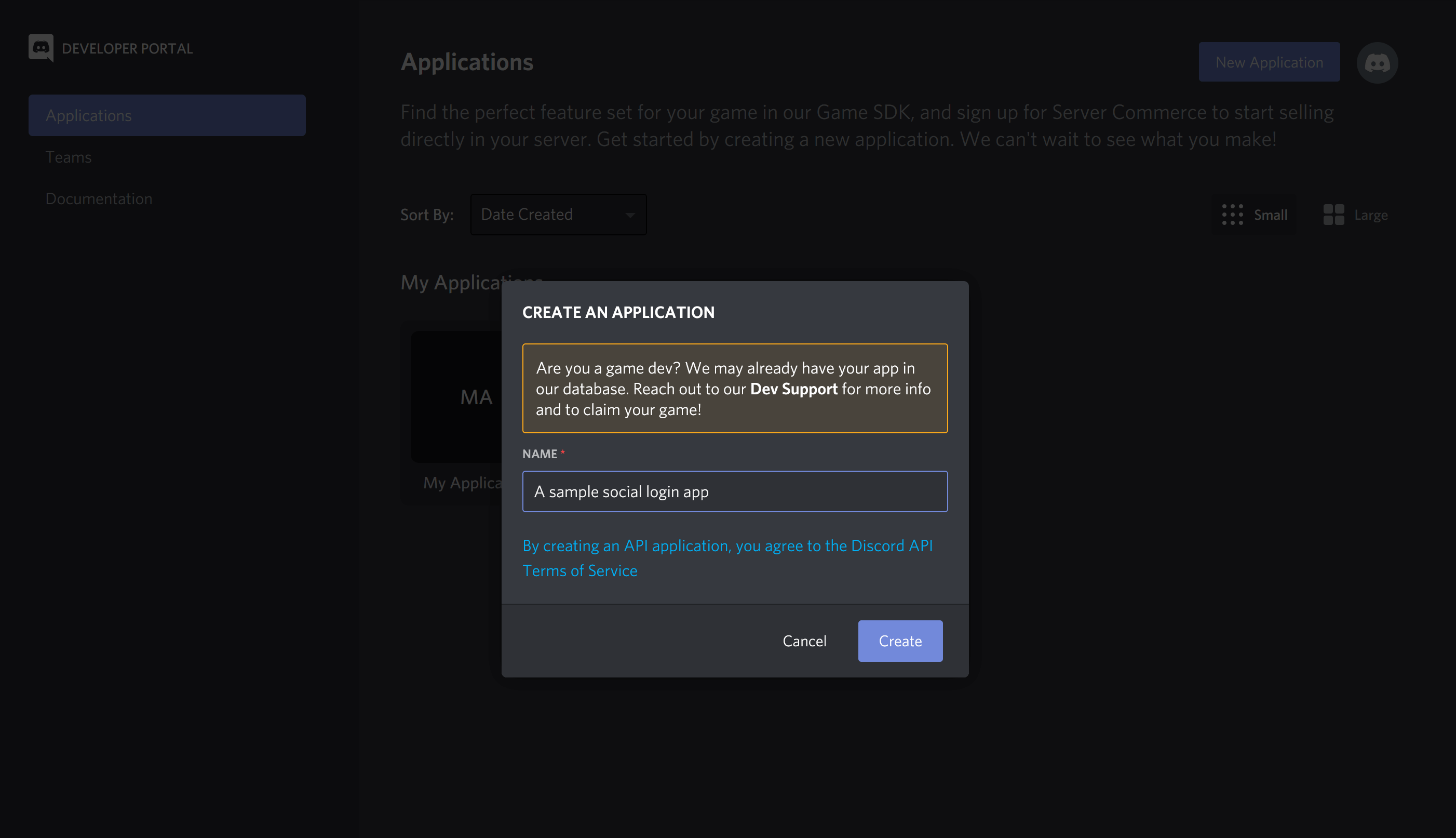This screenshot has width=1456, height=838.
Task: Toggle the large thumbnail view layout
Action: (x=1355, y=214)
